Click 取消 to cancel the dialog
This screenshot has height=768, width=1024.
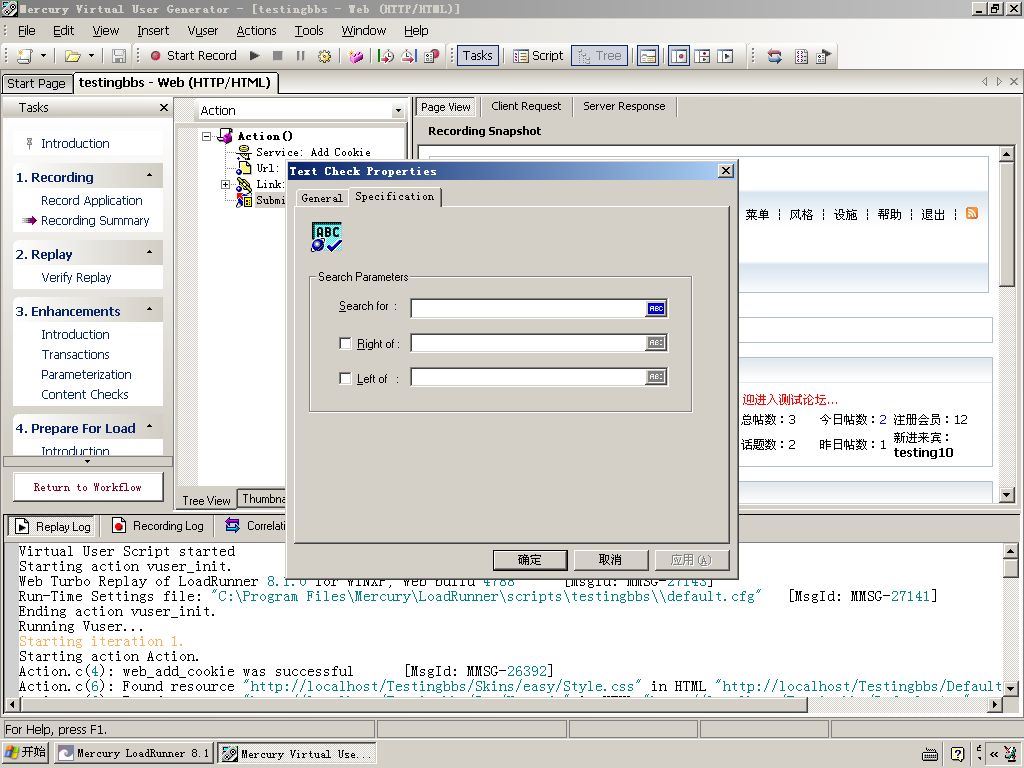(x=611, y=560)
